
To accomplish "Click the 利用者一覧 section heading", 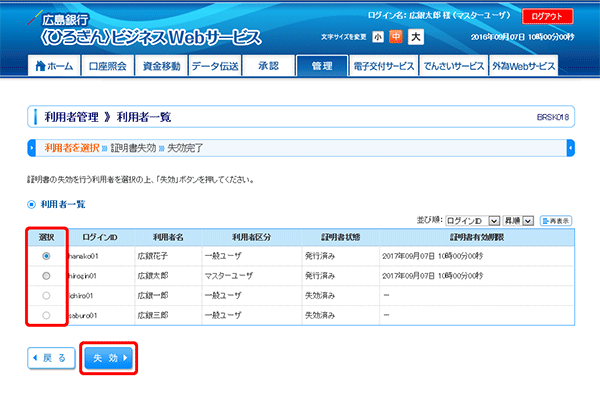I will pyautogui.click(x=63, y=204).
